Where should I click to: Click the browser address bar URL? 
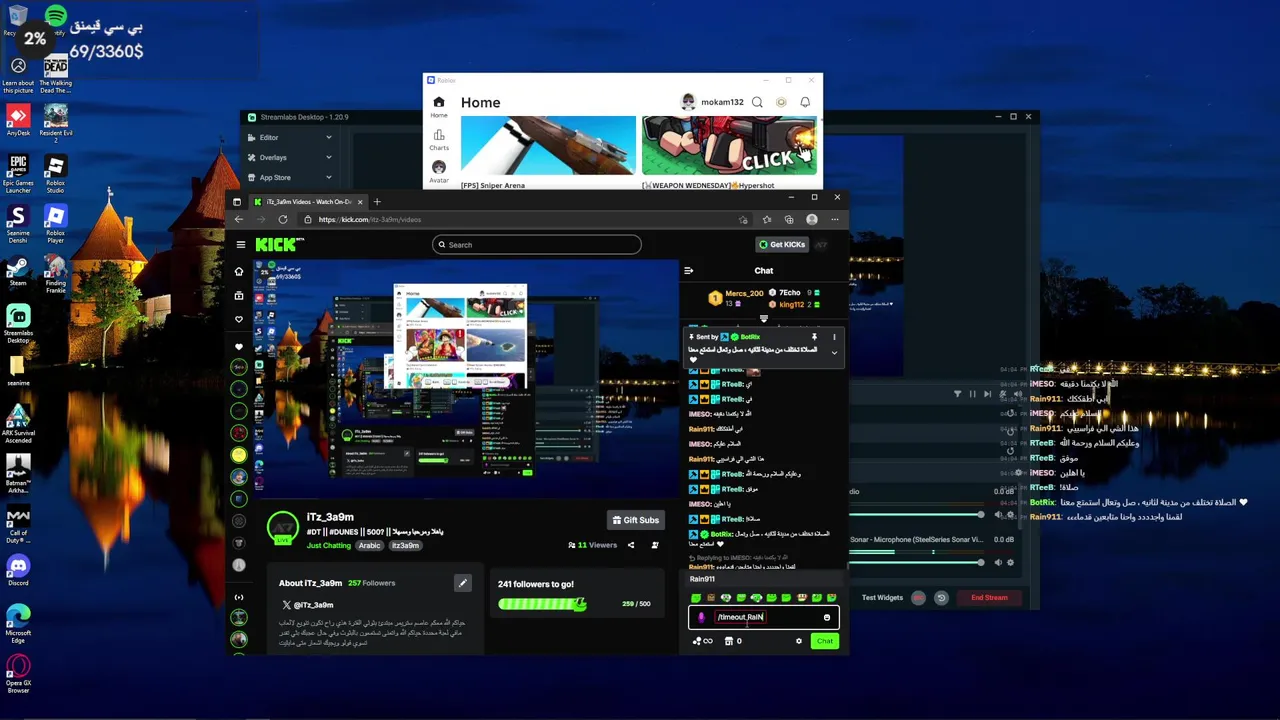(x=370, y=219)
